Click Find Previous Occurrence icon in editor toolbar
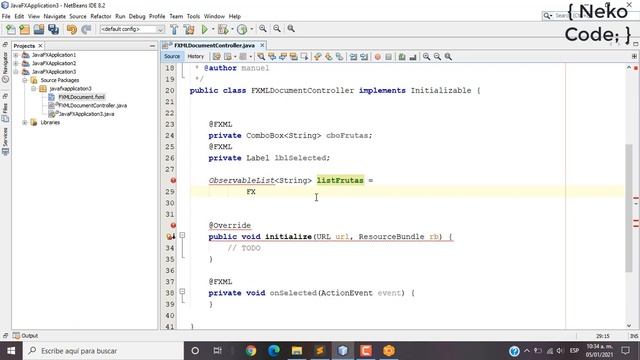The height and width of the screenshot is (360, 640). coord(272,57)
